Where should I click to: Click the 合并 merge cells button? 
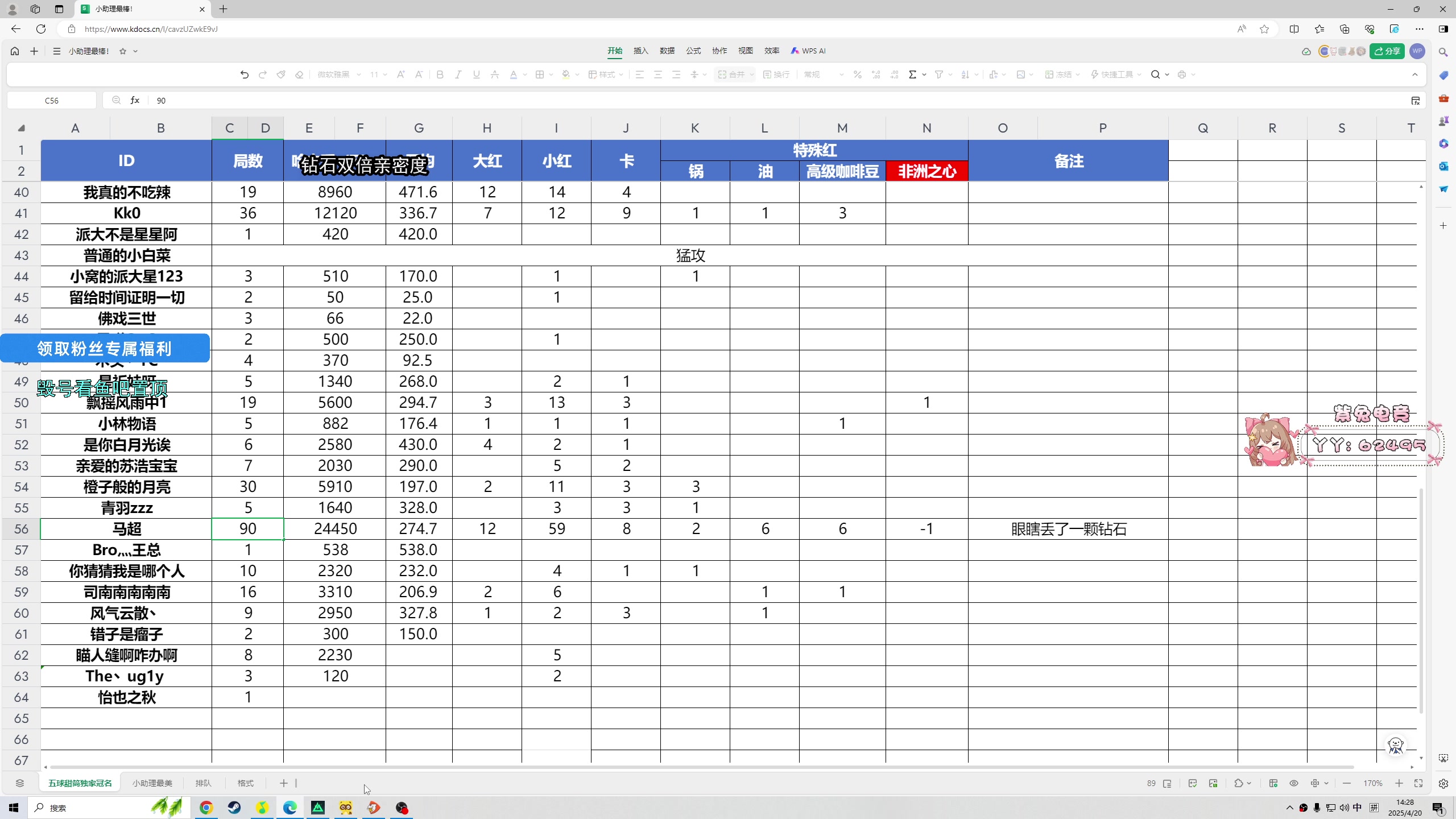[731, 75]
